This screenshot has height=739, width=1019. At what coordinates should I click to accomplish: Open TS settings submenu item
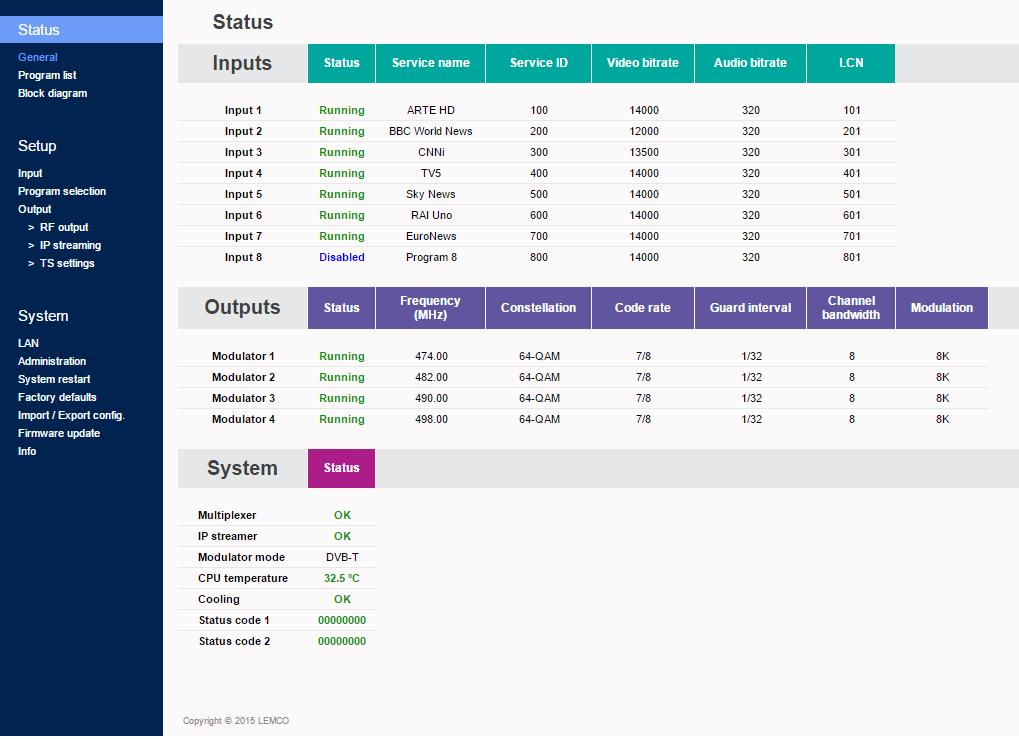point(67,263)
